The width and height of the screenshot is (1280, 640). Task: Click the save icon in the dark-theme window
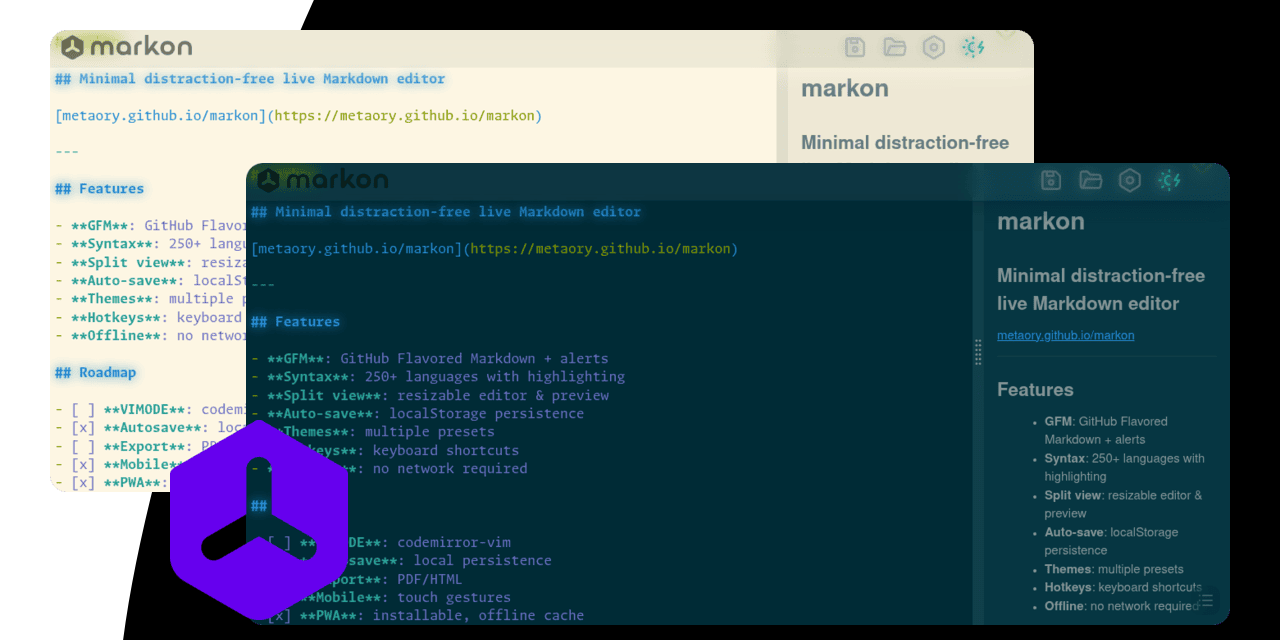(x=1051, y=180)
